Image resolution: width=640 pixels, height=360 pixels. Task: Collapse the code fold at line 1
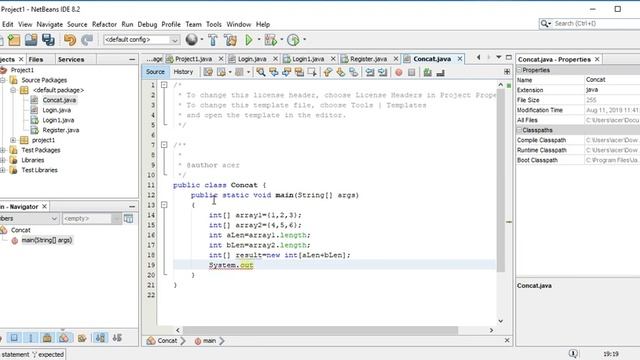164,85
